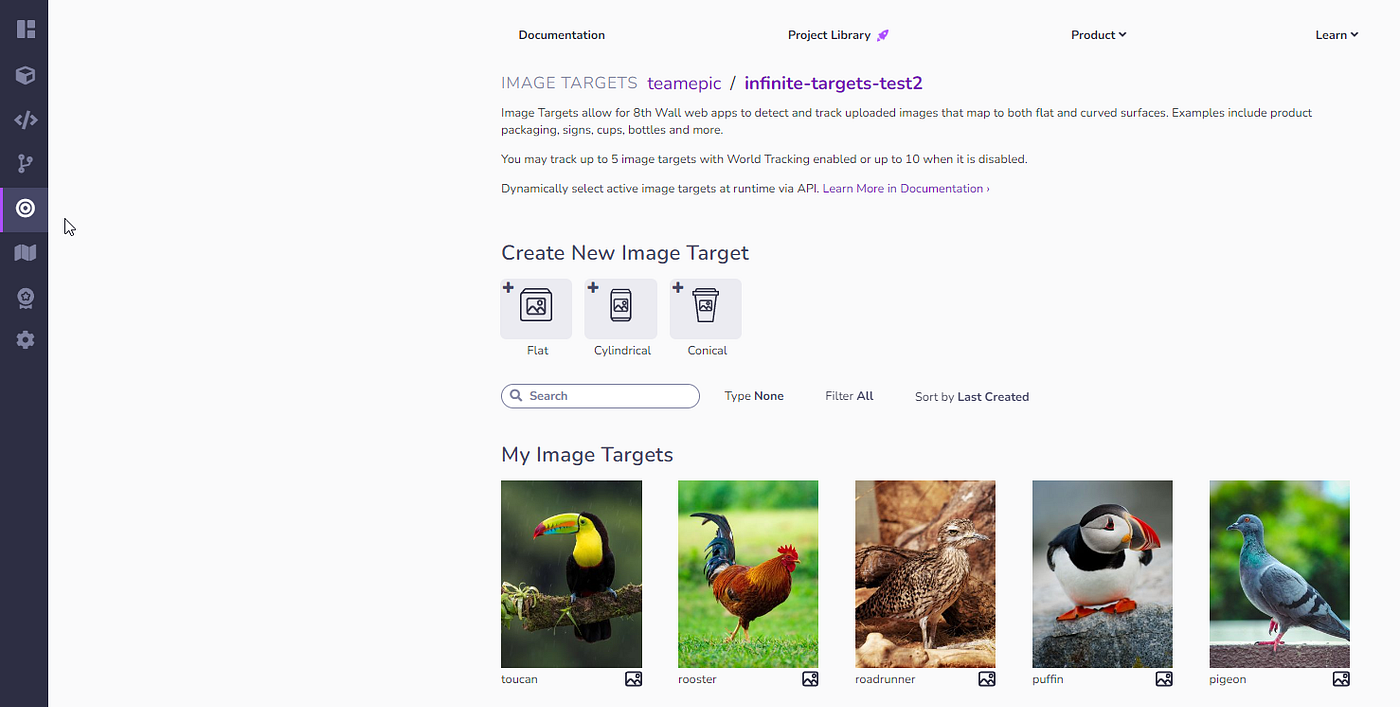The height and width of the screenshot is (707, 1400).
Task: Open the Type None dropdown
Action: tap(754, 396)
